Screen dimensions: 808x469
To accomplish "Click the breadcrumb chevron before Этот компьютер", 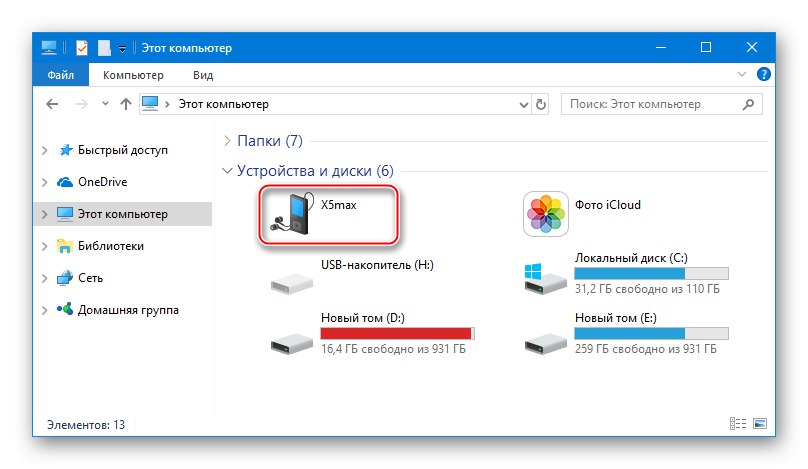I will (167, 105).
